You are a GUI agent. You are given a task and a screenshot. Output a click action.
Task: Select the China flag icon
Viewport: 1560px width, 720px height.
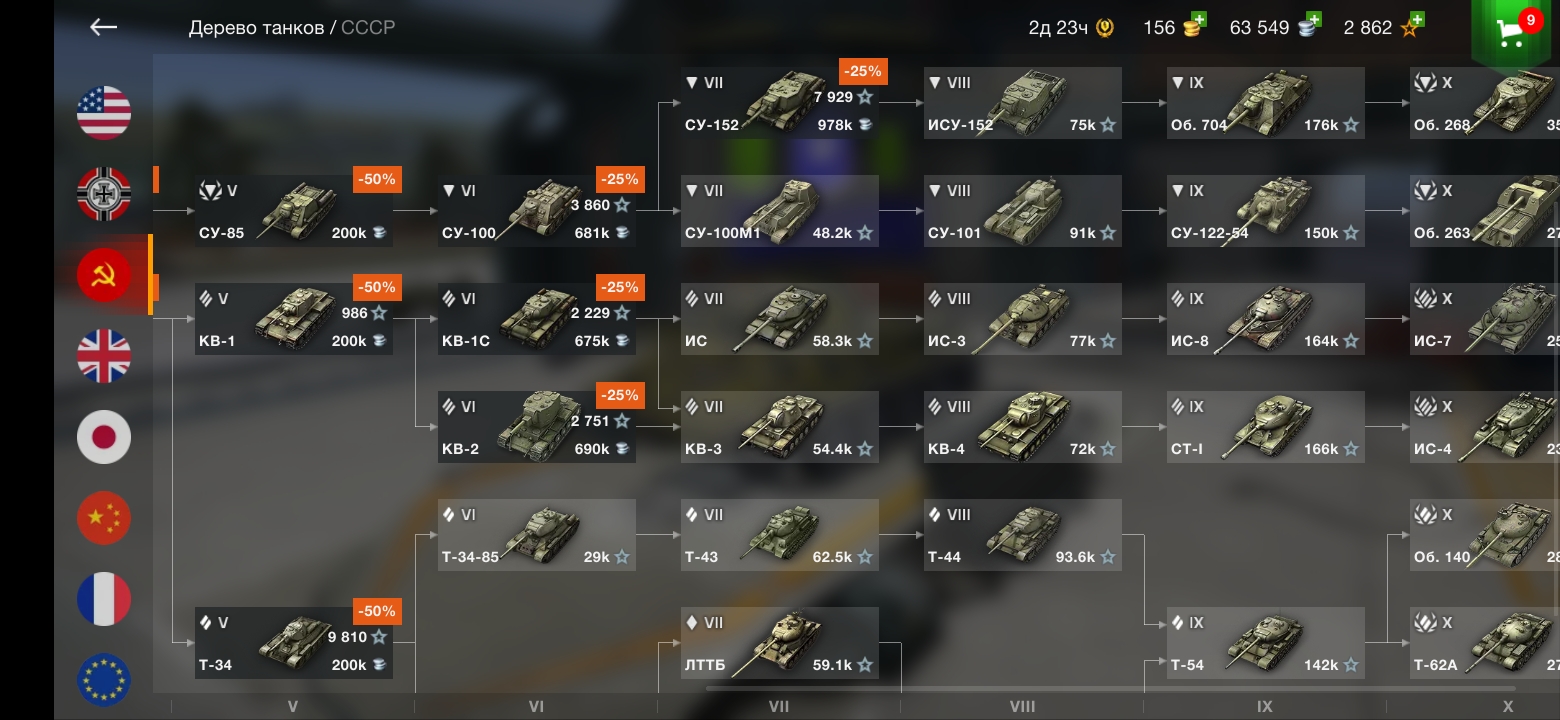pos(104,518)
